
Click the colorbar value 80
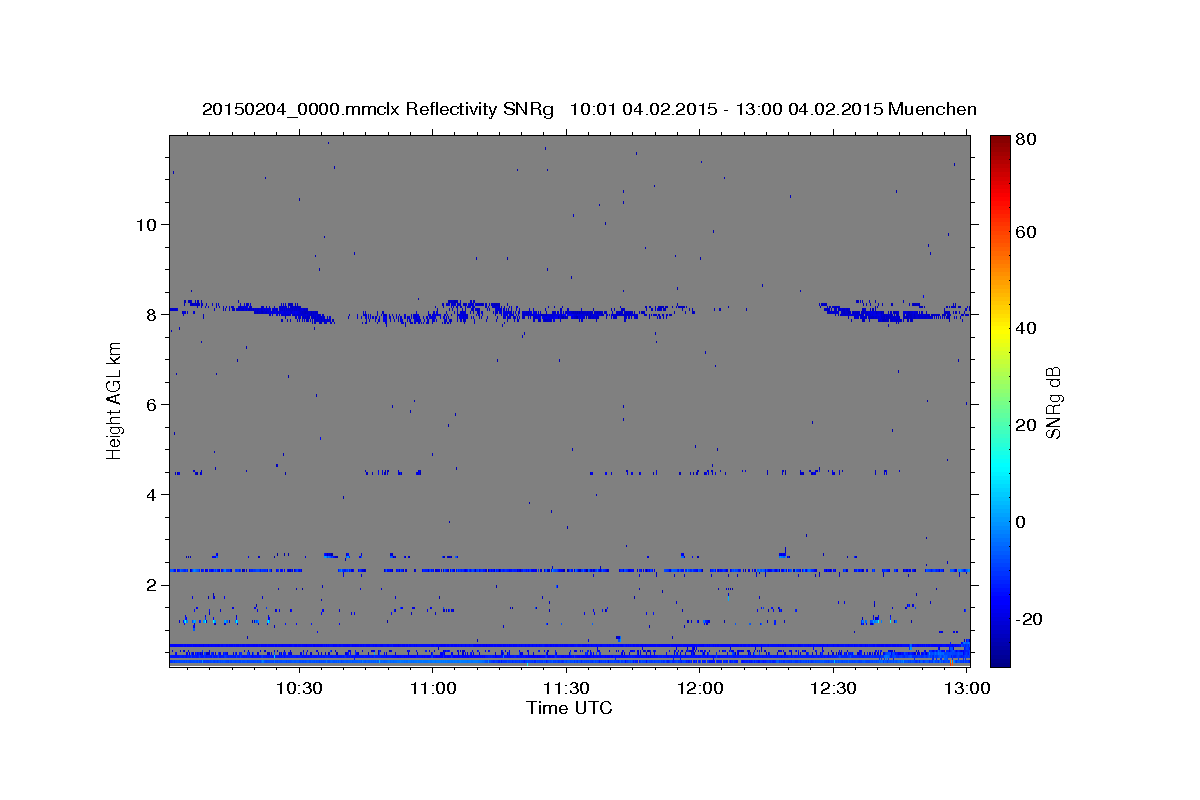[1028, 139]
